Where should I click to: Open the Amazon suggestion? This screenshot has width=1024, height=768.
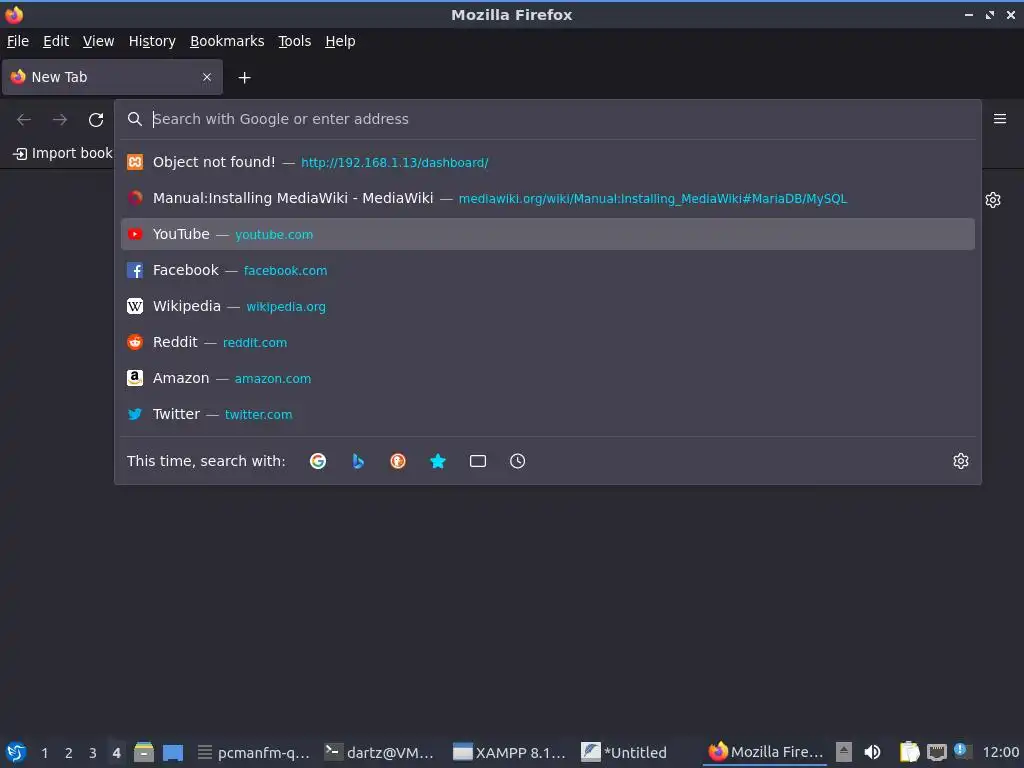tap(547, 377)
